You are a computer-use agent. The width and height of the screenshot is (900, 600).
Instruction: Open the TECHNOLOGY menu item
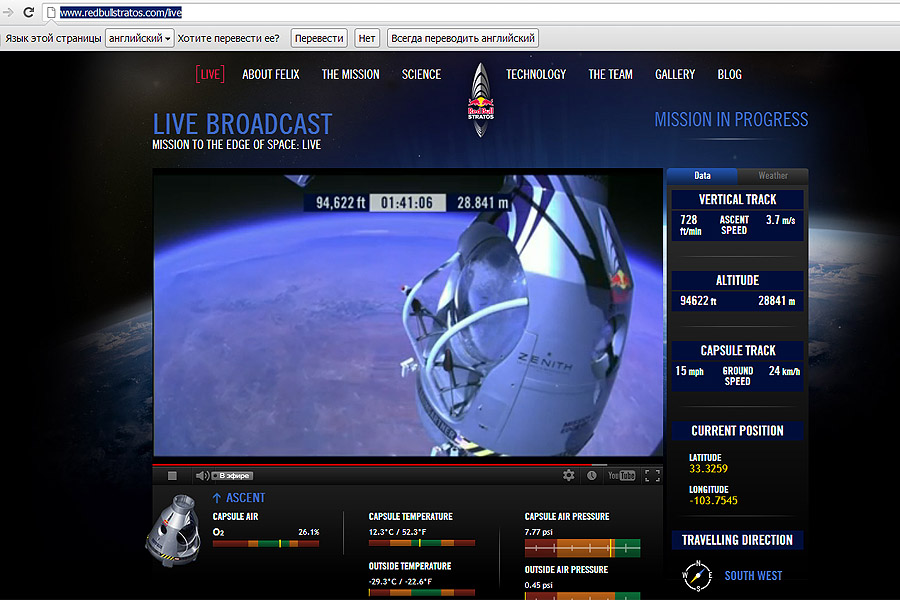(536, 74)
